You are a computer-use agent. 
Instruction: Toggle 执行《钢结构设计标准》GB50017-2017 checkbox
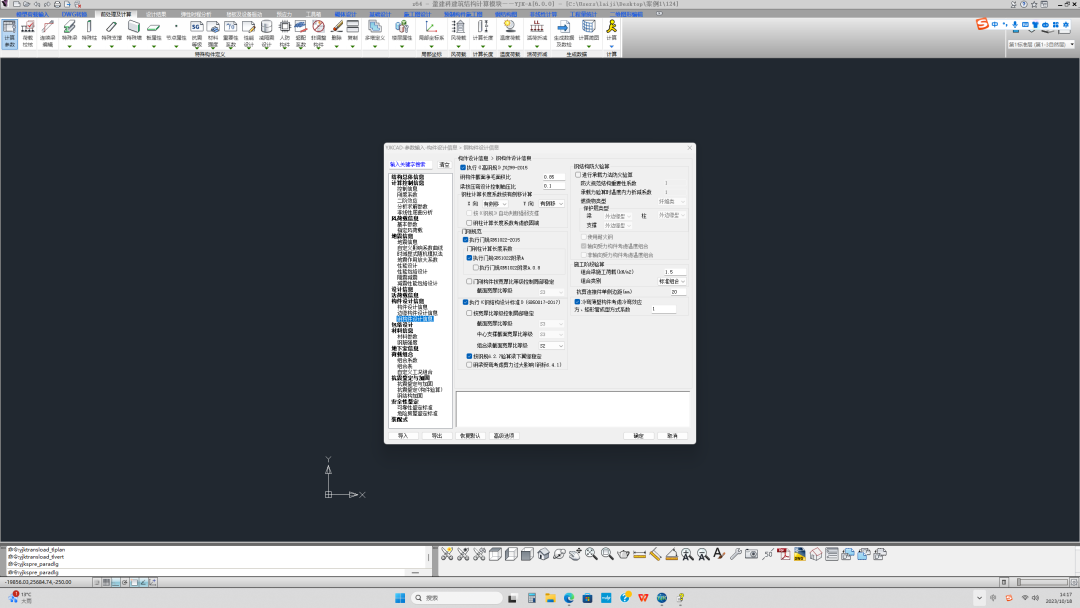[x=466, y=302]
